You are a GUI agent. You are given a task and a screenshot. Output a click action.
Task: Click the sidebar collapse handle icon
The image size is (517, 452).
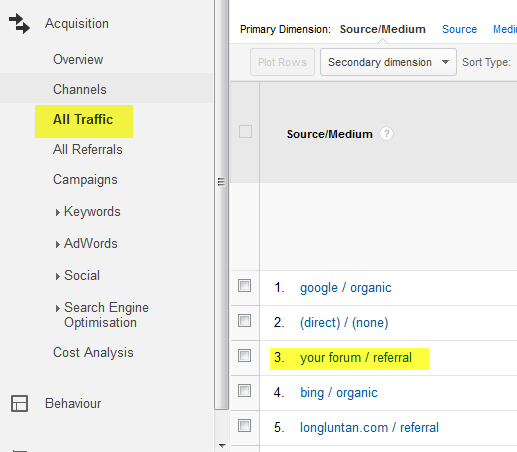click(221, 182)
